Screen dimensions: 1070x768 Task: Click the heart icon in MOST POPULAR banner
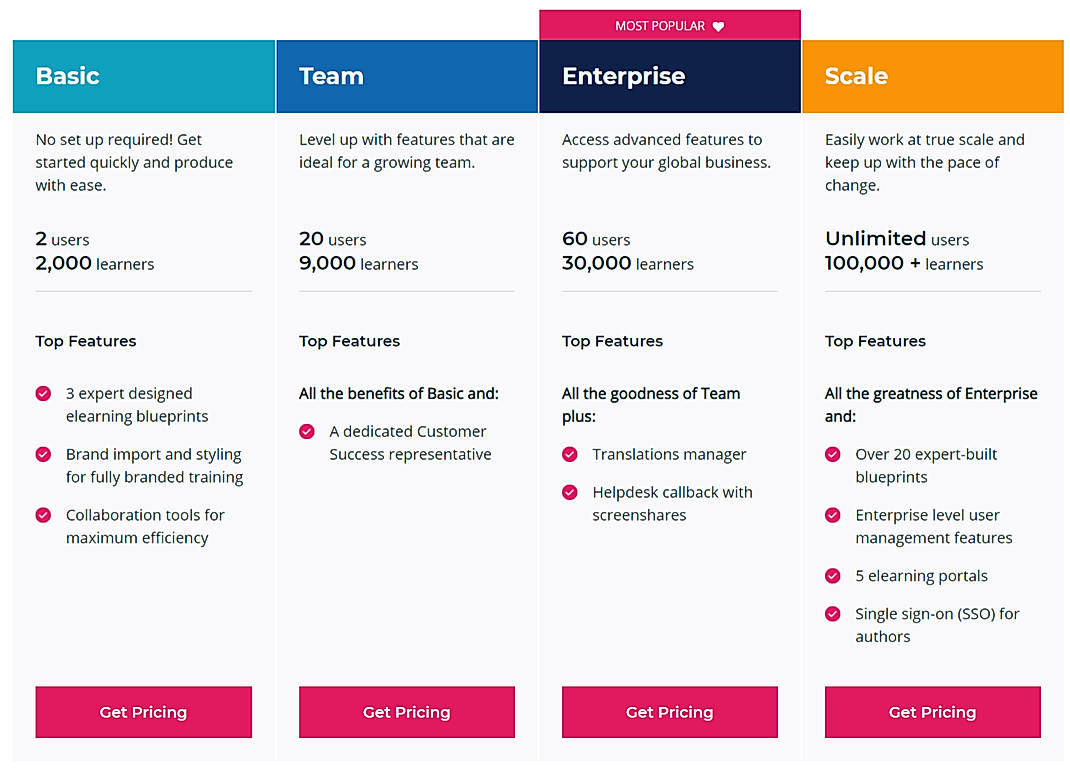[719, 24]
